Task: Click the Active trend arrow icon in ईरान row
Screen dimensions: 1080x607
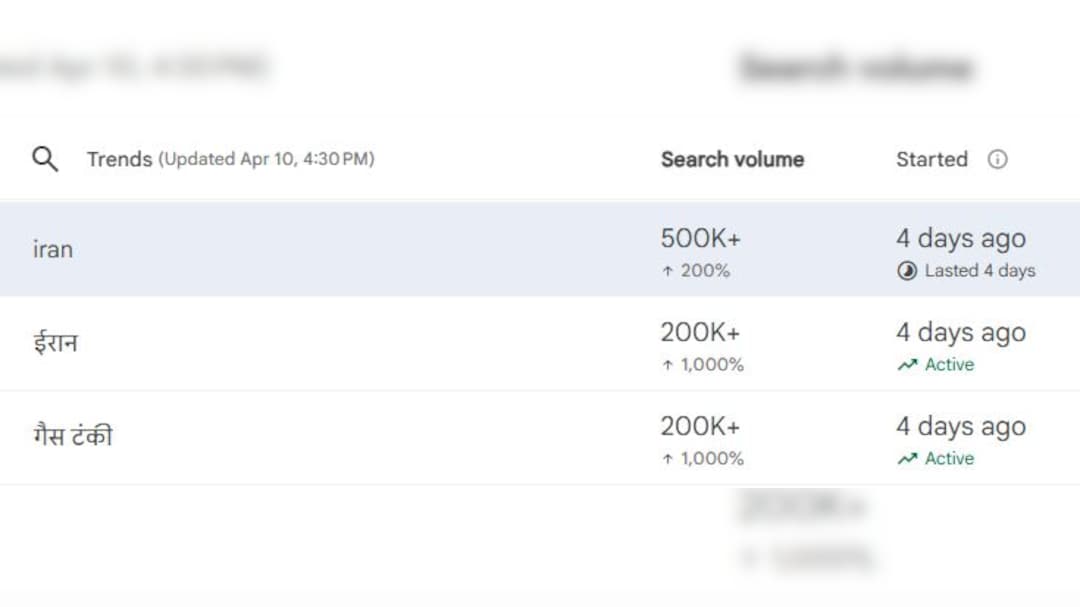Action: (907, 365)
